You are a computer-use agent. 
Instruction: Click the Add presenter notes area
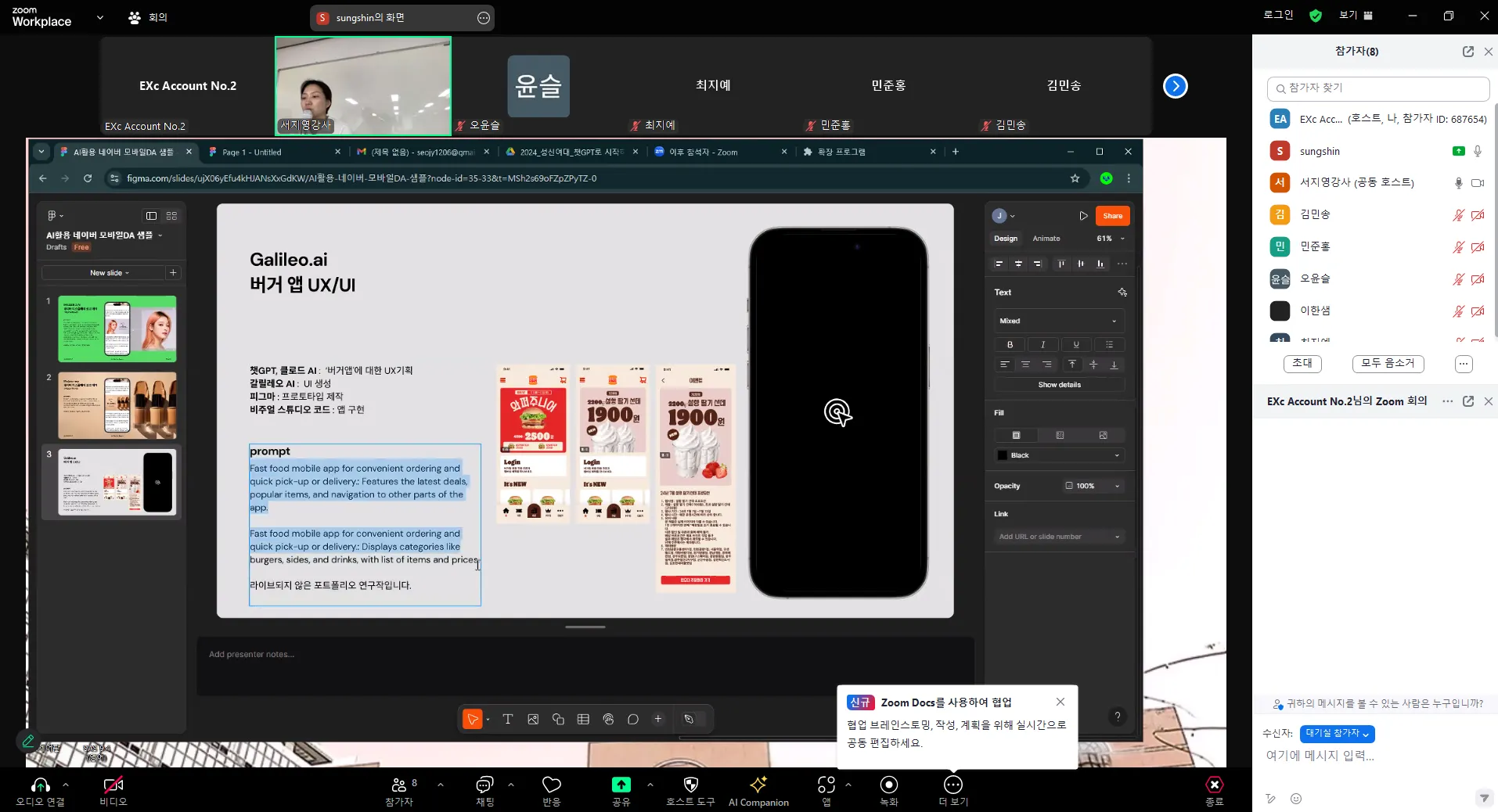(x=585, y=666)
